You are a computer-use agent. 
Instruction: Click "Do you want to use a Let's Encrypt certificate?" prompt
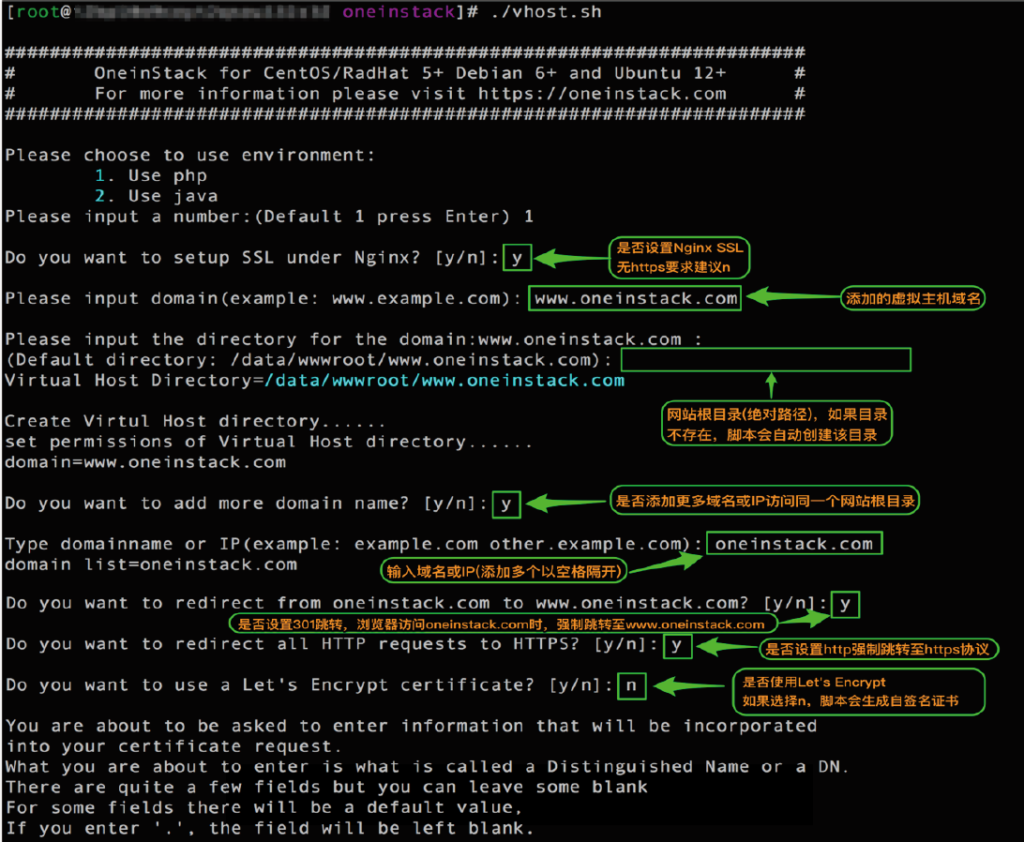pyautogui.click(x=308, y=685)
